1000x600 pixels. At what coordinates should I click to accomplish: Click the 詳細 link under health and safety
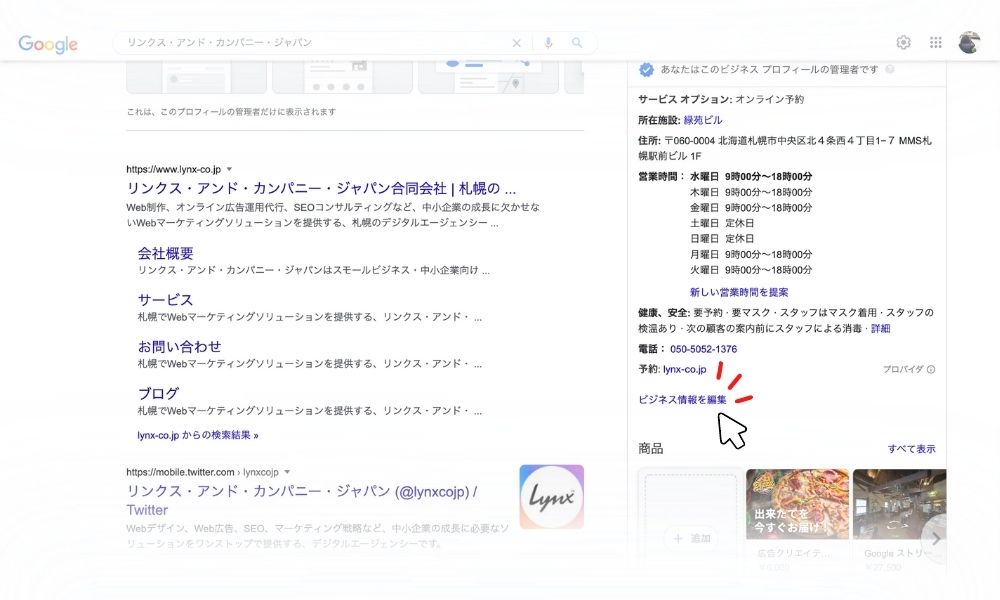(880, 328)
